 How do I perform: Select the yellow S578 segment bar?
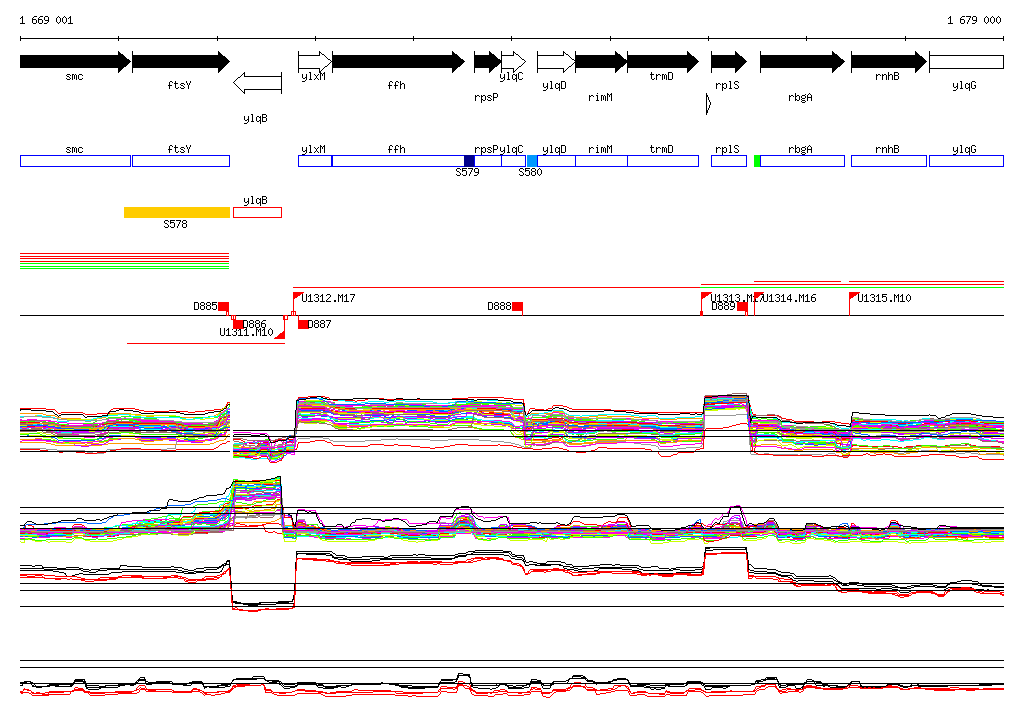click(177, 212)
